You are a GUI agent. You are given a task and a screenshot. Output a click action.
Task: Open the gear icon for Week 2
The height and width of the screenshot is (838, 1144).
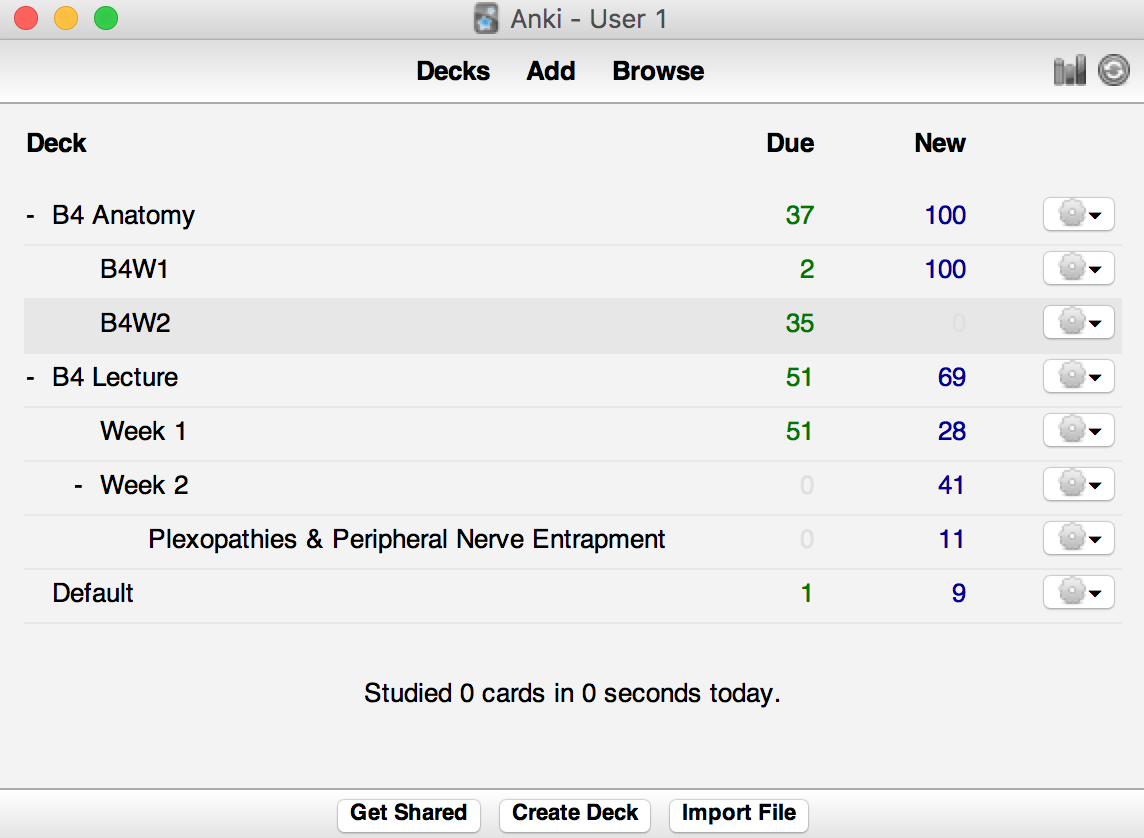pos(1078,484)
